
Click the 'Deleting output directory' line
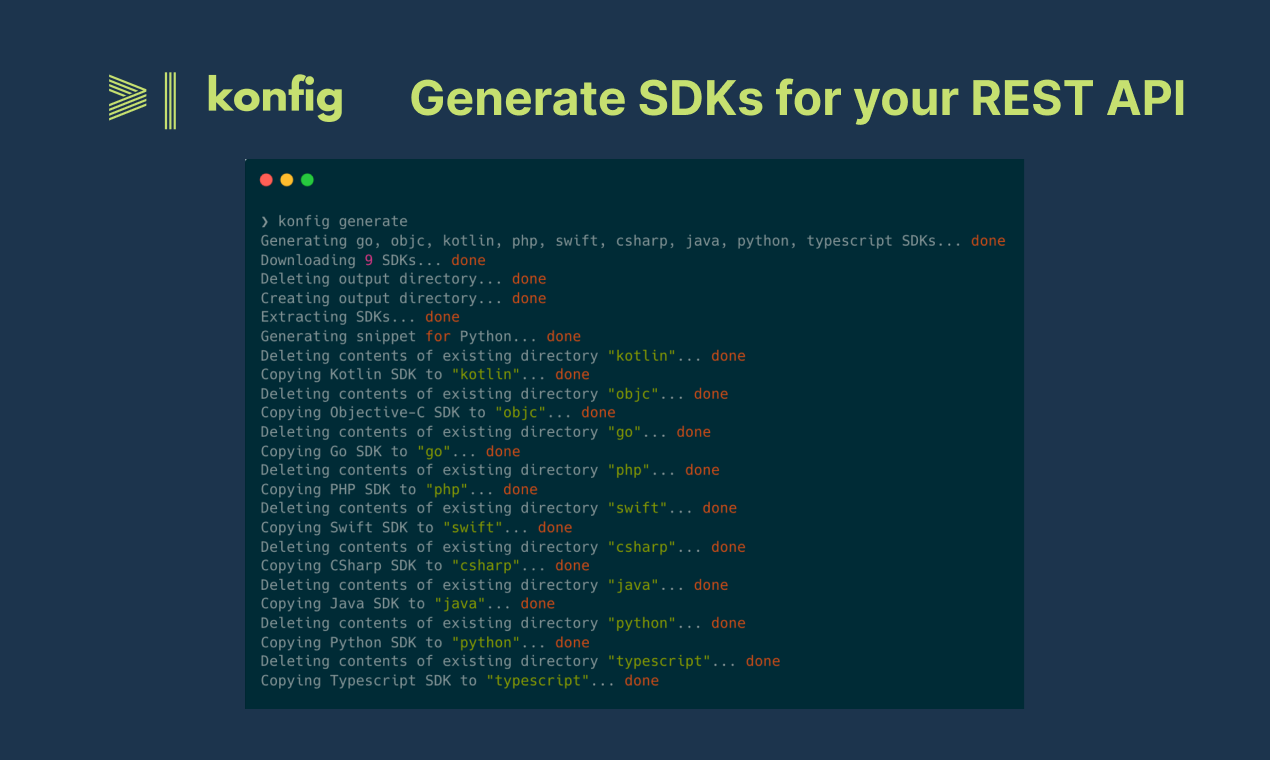pyautogui.click(x=403, y=279)
